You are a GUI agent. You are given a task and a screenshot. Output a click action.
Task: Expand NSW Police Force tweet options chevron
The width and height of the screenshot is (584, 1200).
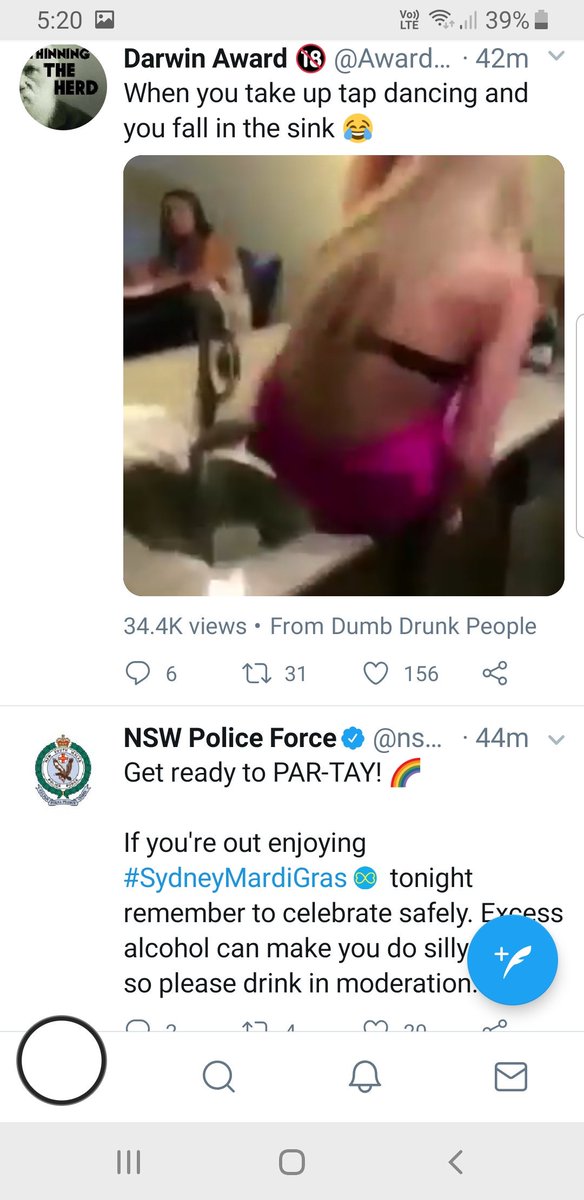pos(558,739)
